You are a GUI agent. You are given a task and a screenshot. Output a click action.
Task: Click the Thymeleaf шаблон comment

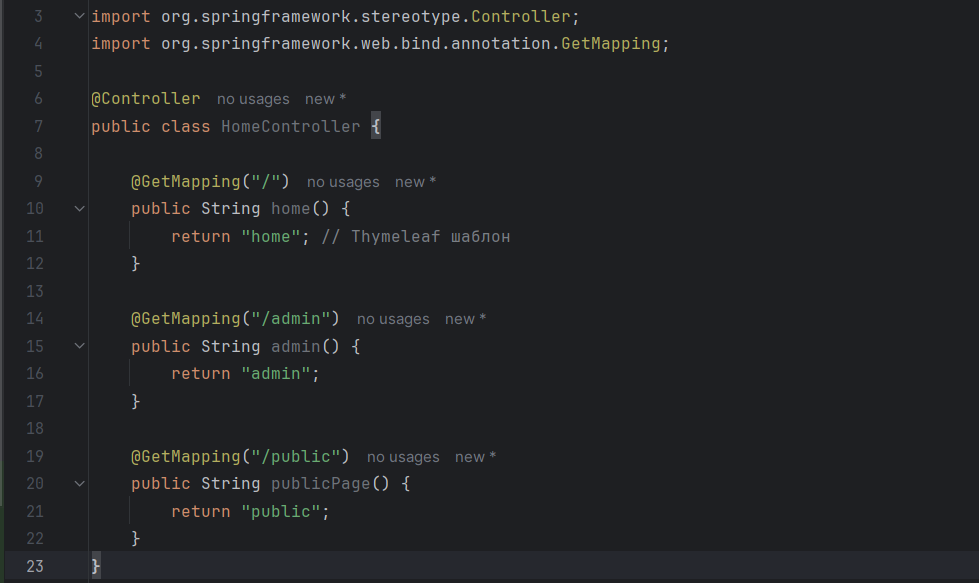(415, 237)
